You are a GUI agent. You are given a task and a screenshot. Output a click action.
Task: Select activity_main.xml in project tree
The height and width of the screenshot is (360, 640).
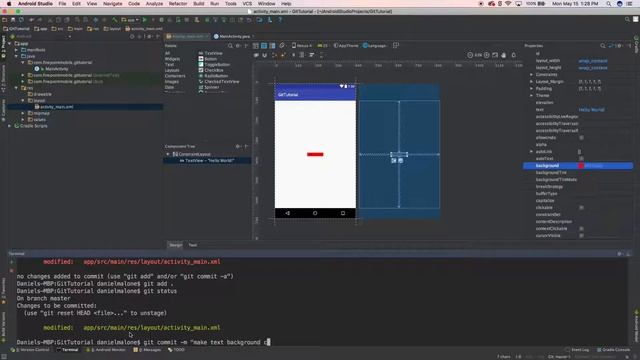[x=56, y=107]
